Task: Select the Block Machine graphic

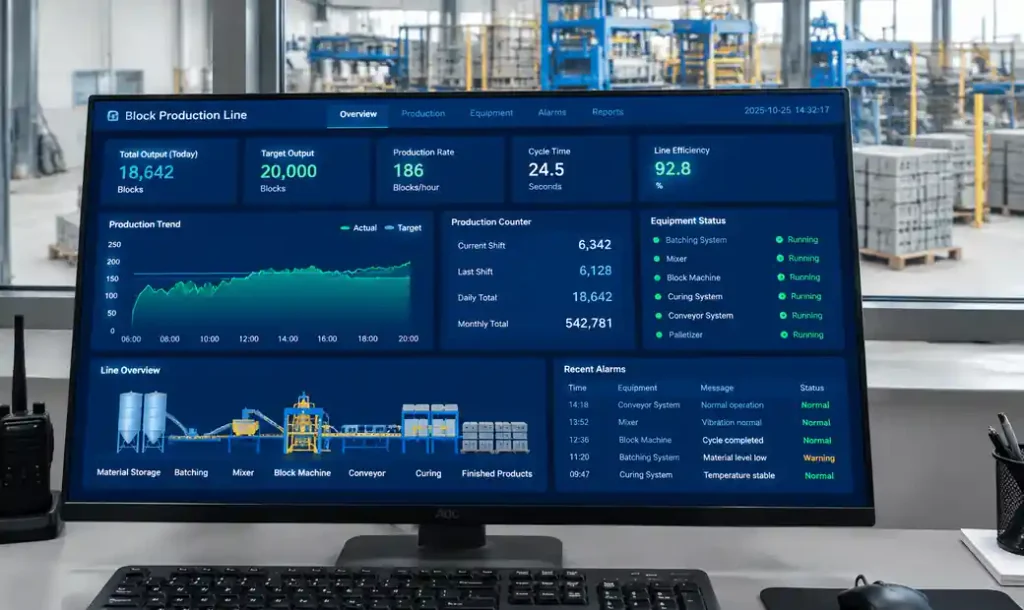Action: click(304, 423)
